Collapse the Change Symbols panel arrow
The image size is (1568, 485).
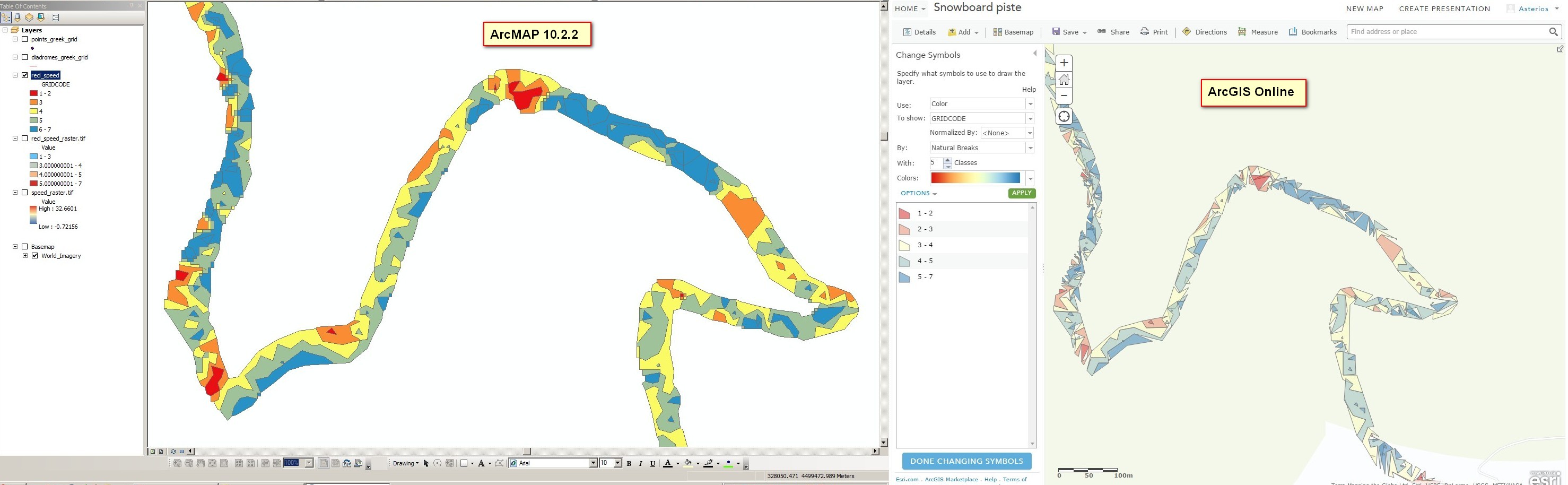click(1035, 54)
